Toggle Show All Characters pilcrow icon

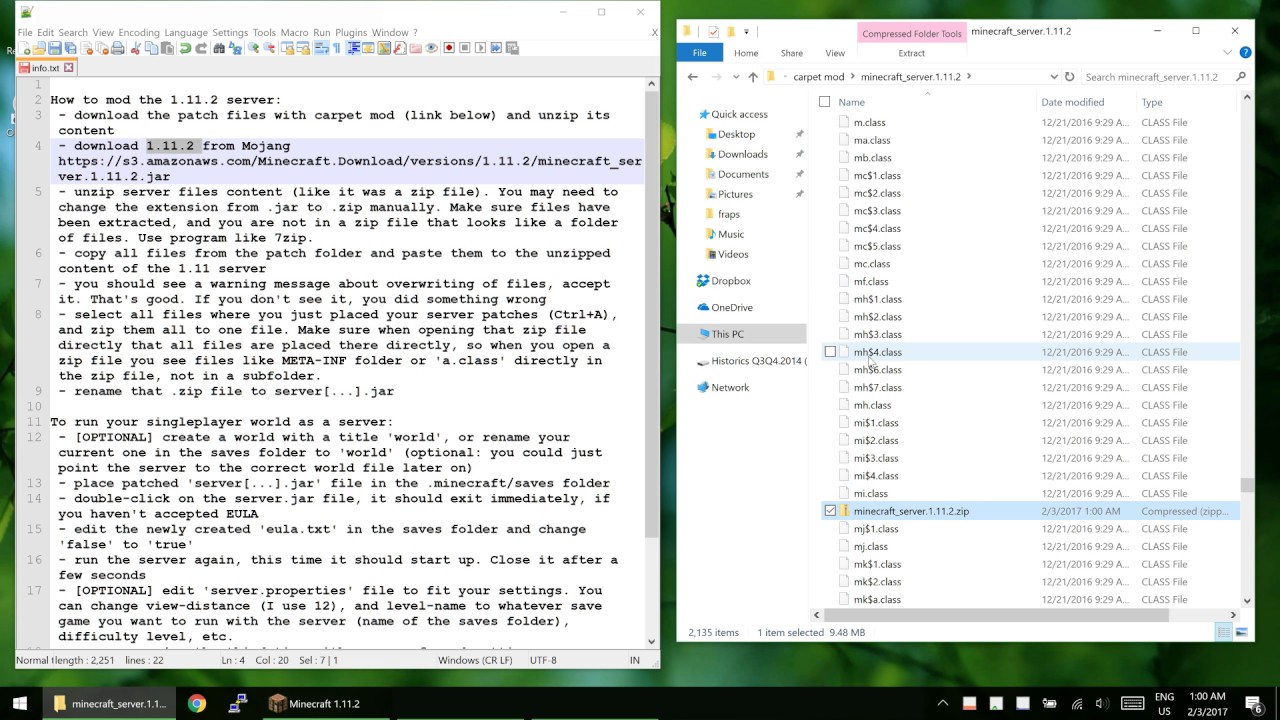click(336, 48)
